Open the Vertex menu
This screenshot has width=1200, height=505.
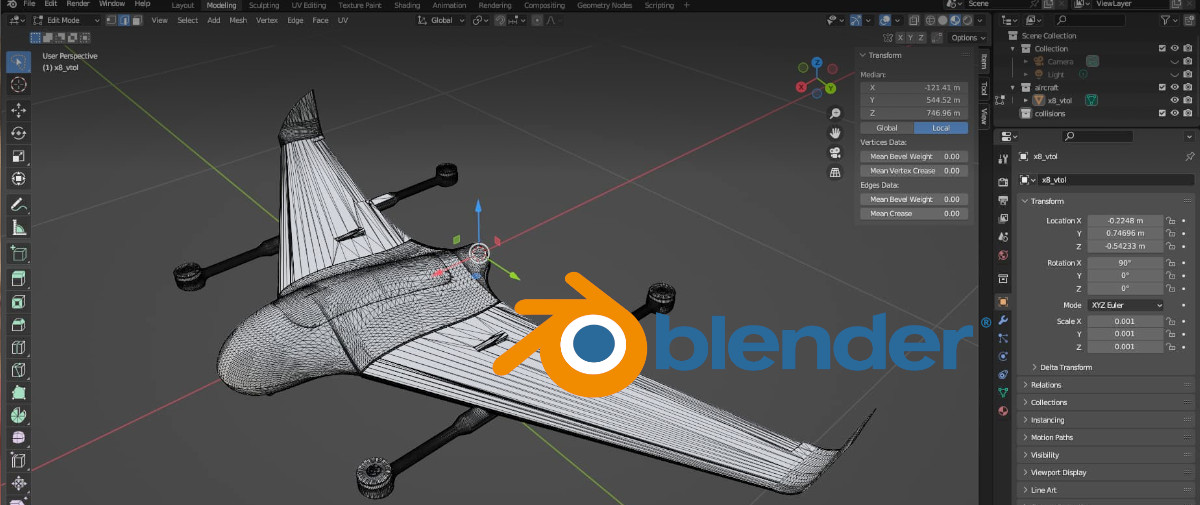pyautogui.click(x=267, y=20)
